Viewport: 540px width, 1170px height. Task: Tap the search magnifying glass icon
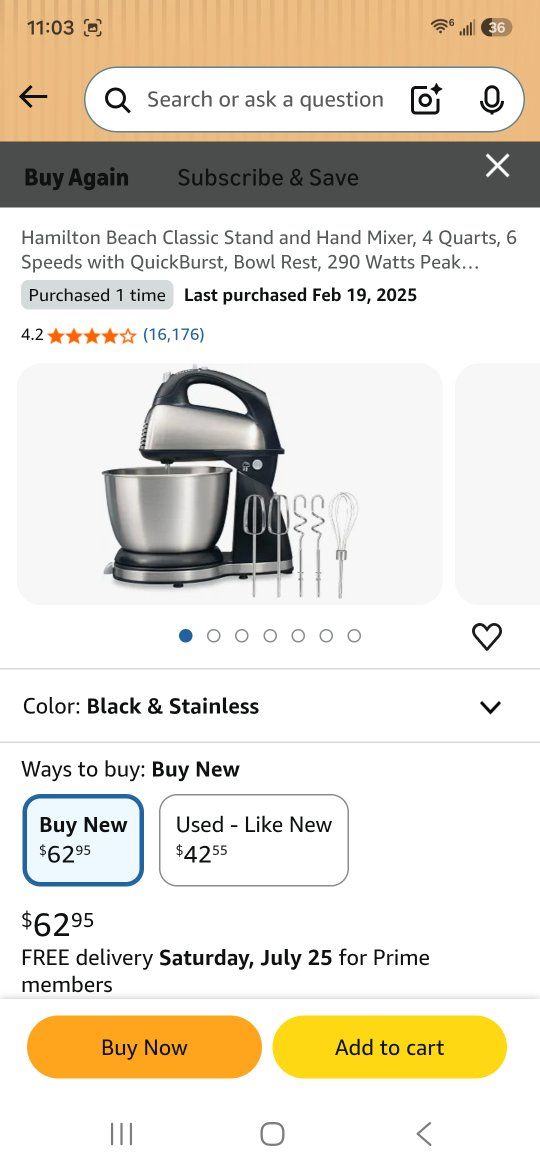pos(117,100)
